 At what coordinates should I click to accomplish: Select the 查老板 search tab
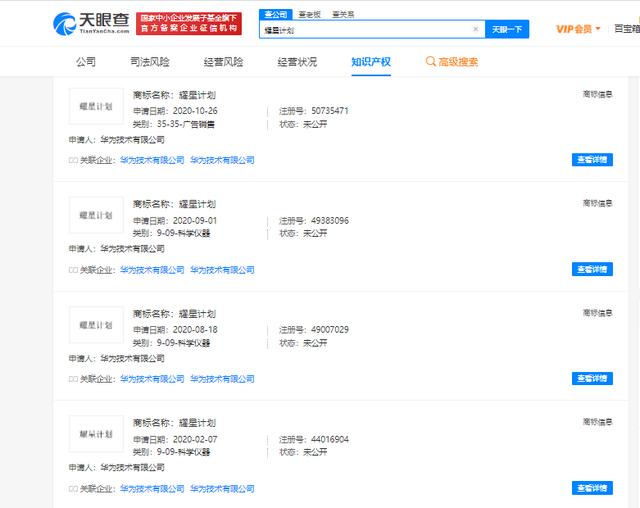click(309, 15)
